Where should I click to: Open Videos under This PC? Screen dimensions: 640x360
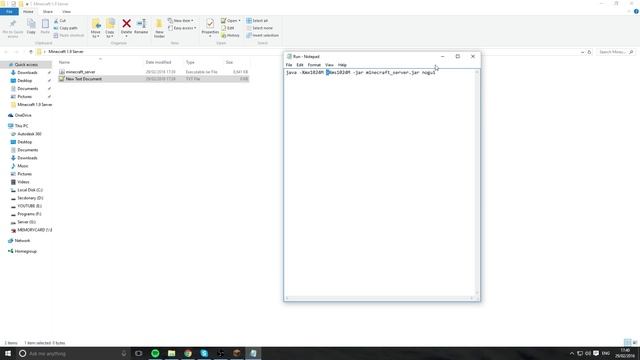coord(23,182)
